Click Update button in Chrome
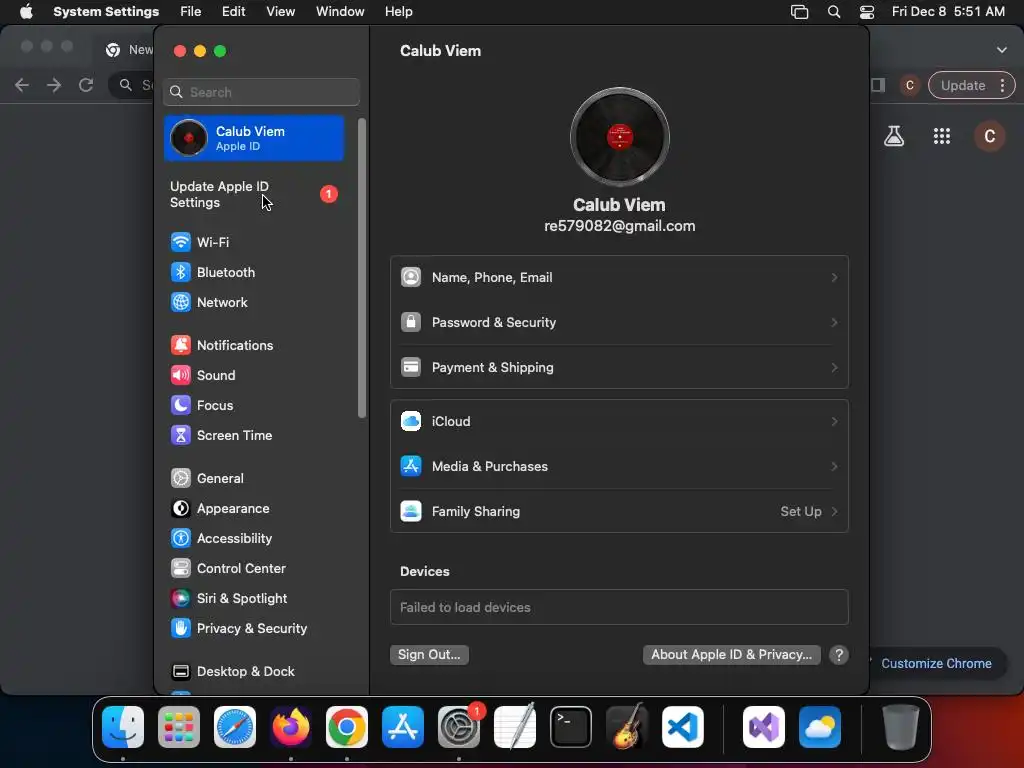1024x768 pixels. point(963,85)
